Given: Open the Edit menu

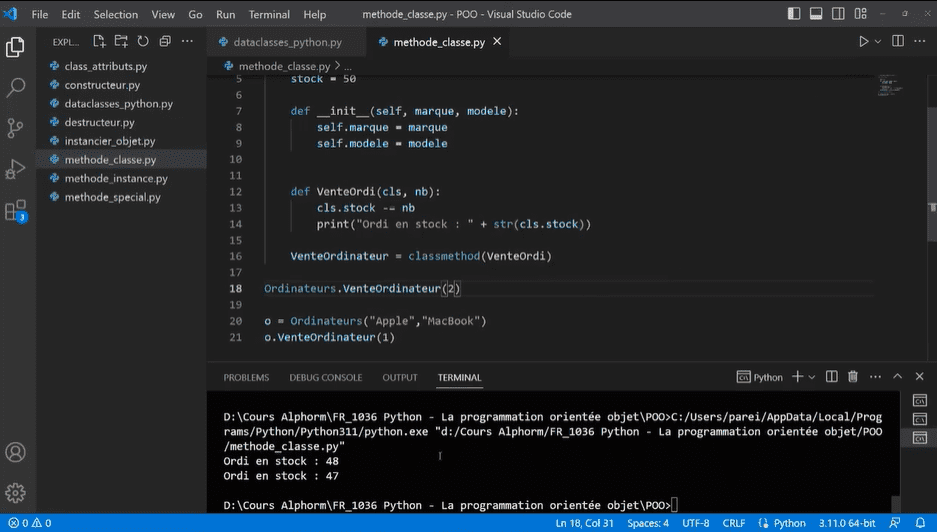Looking at the screenshot, I should (71, 14).
